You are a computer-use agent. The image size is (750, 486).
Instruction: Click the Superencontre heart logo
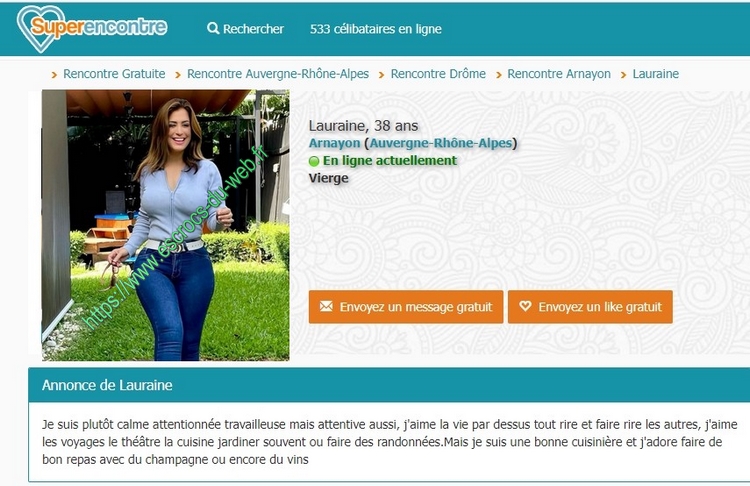point(91,28)
